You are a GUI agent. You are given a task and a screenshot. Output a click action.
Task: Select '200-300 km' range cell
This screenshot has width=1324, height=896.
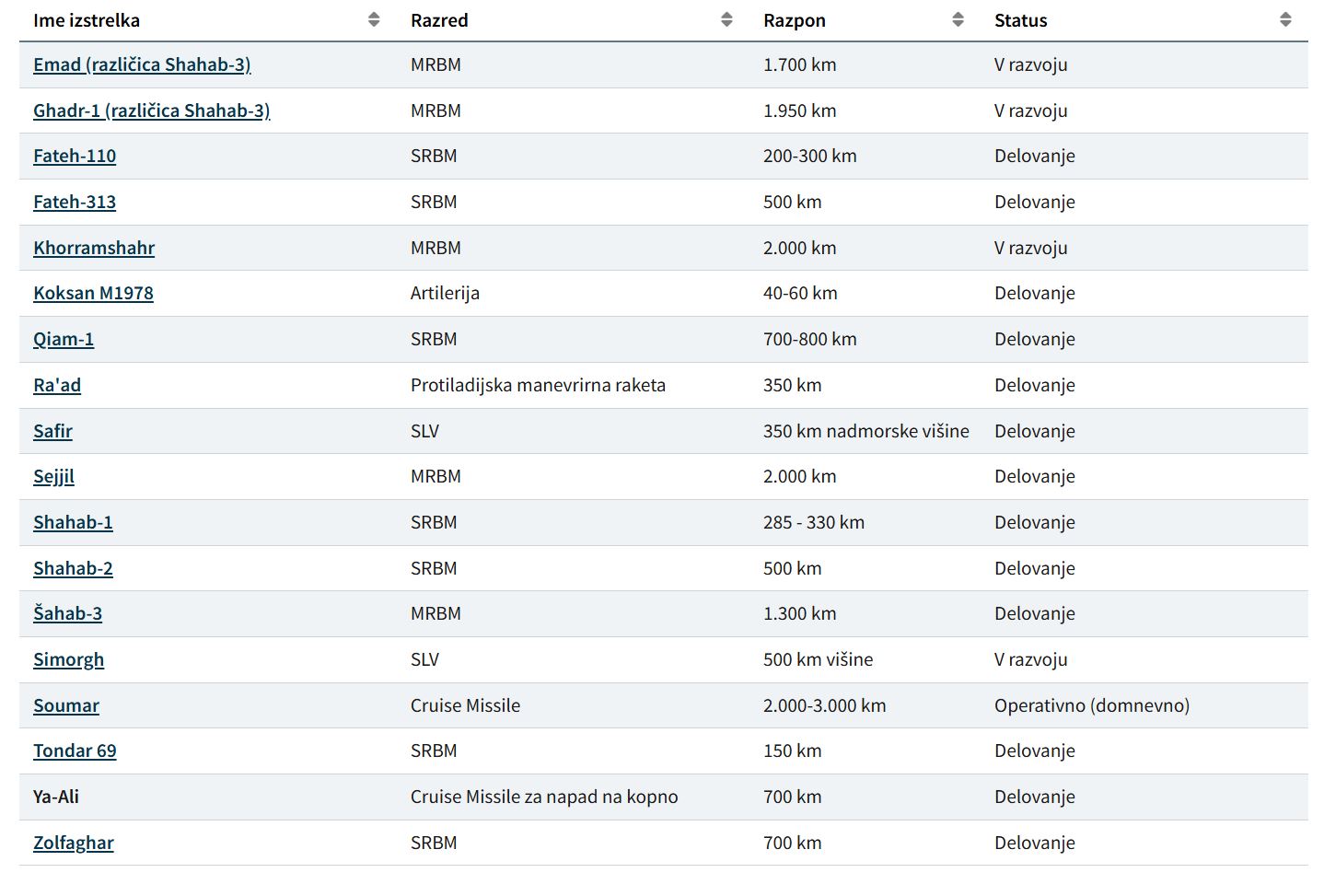[865, 156]
